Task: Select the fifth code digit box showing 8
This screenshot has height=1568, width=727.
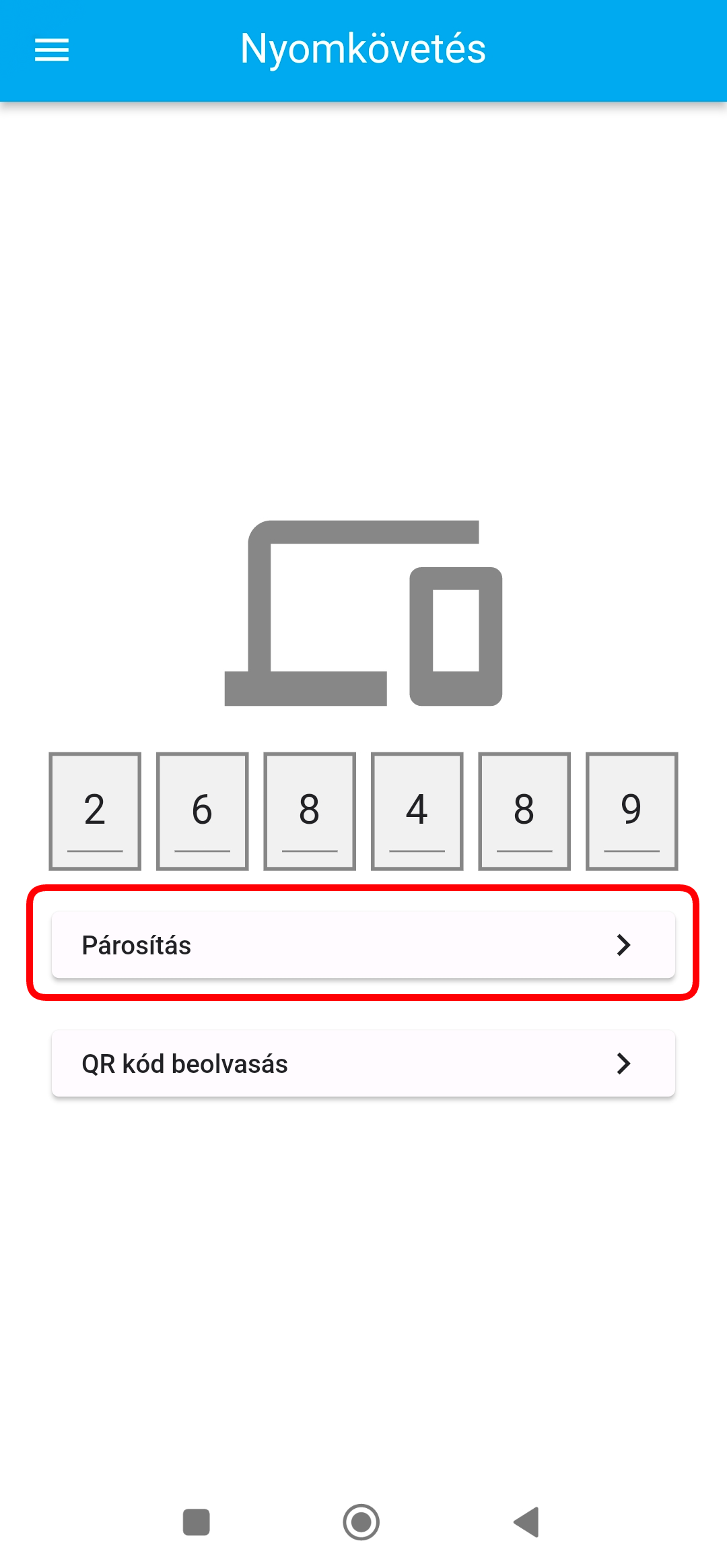Action: pyautogui.click(x=524, y=811)
